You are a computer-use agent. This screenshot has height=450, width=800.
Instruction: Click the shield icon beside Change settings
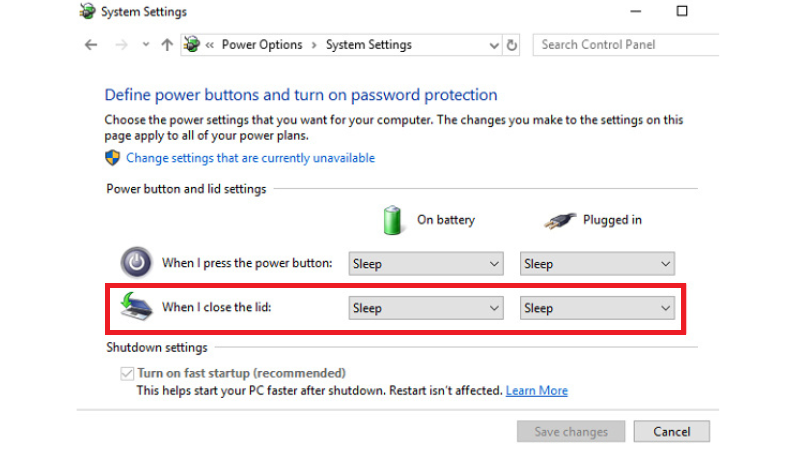tap(113, 158)
